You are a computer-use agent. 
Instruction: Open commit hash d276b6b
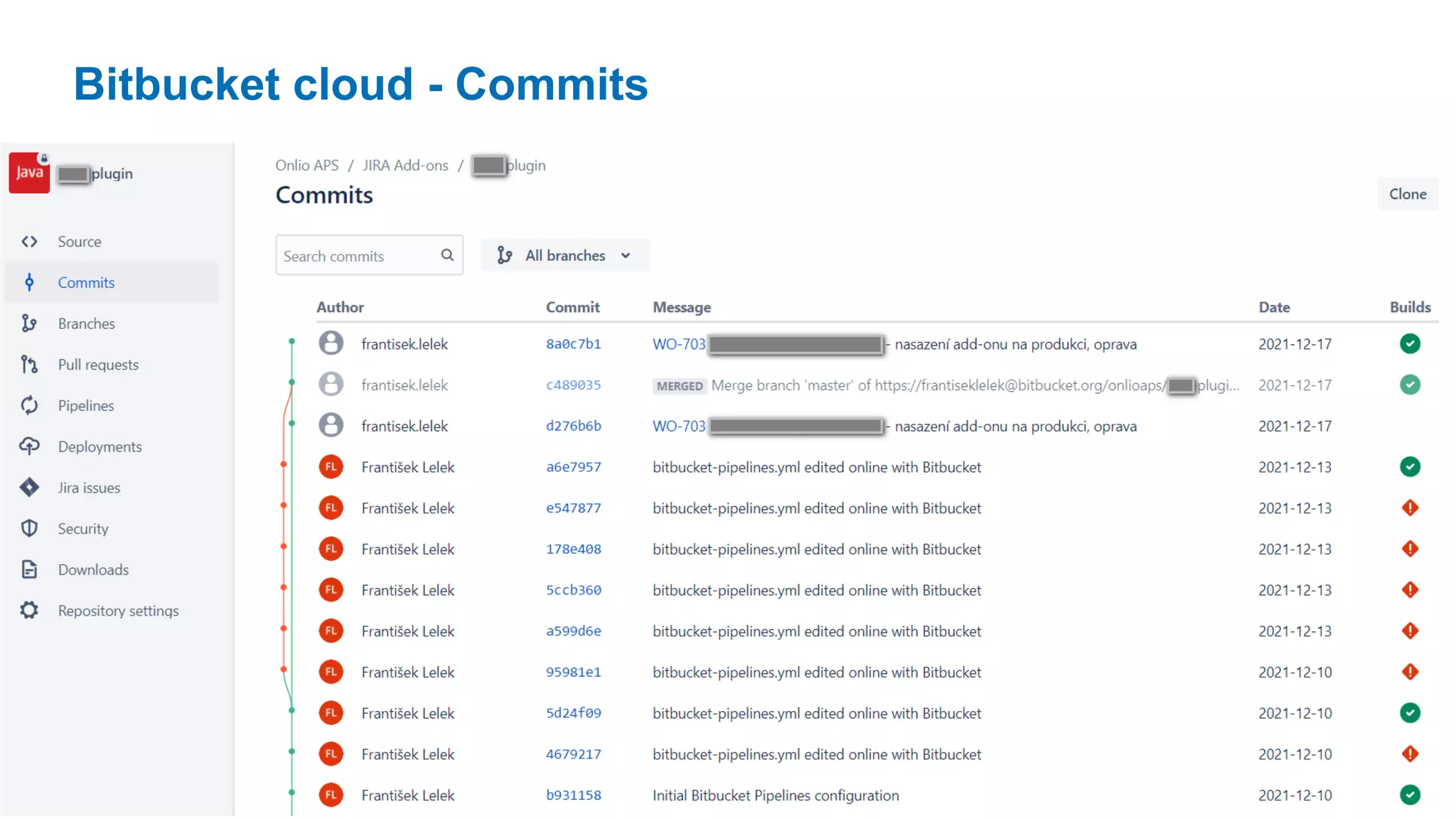tap(573, 426)
